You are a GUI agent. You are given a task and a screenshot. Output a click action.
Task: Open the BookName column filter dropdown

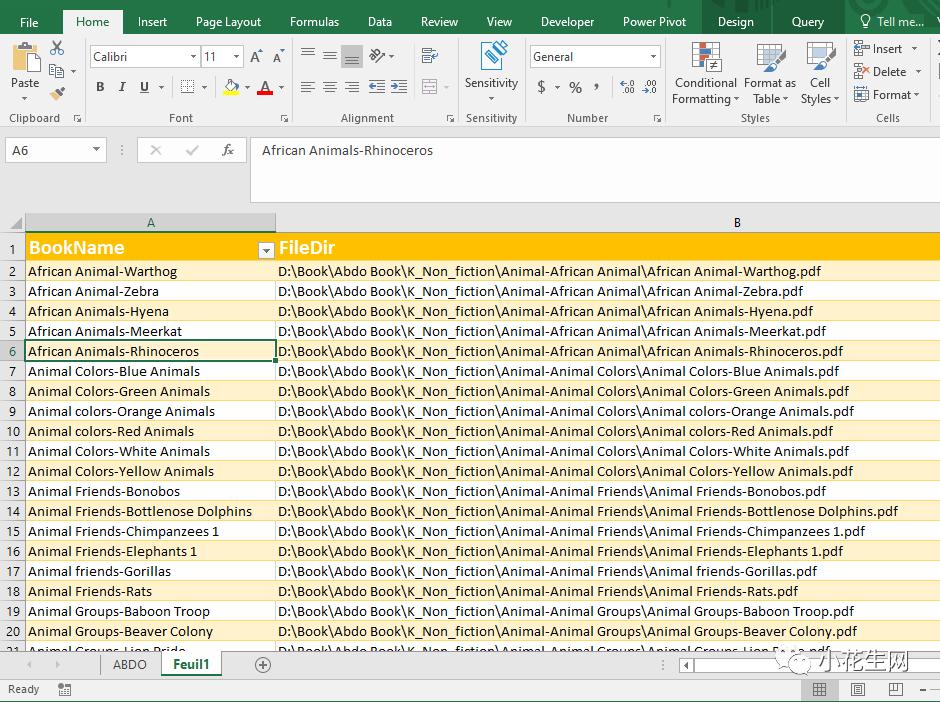[266, 250]
